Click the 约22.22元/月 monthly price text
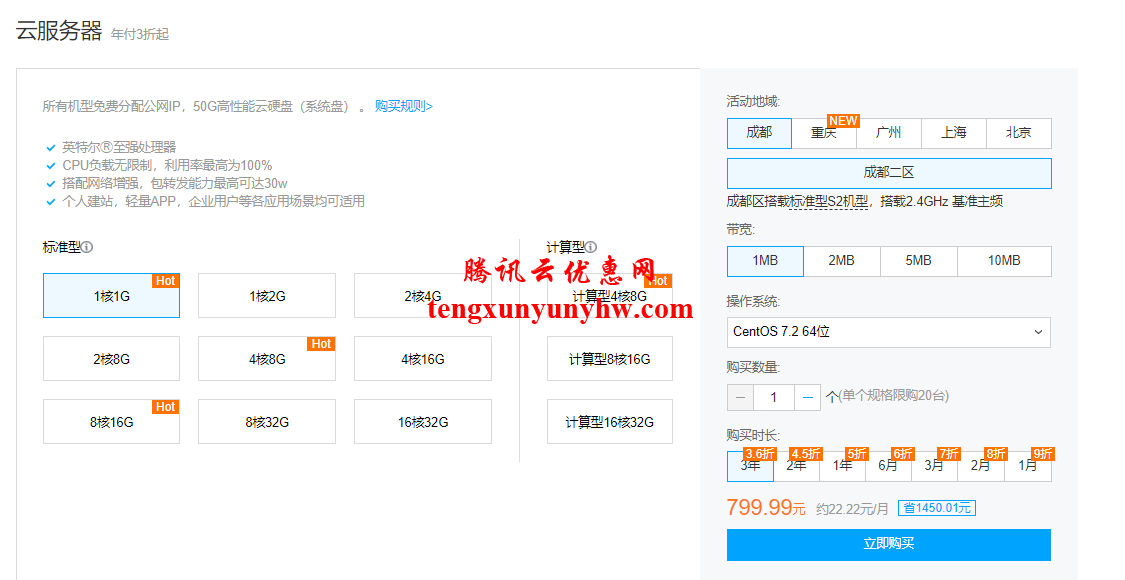 (852, 509)
